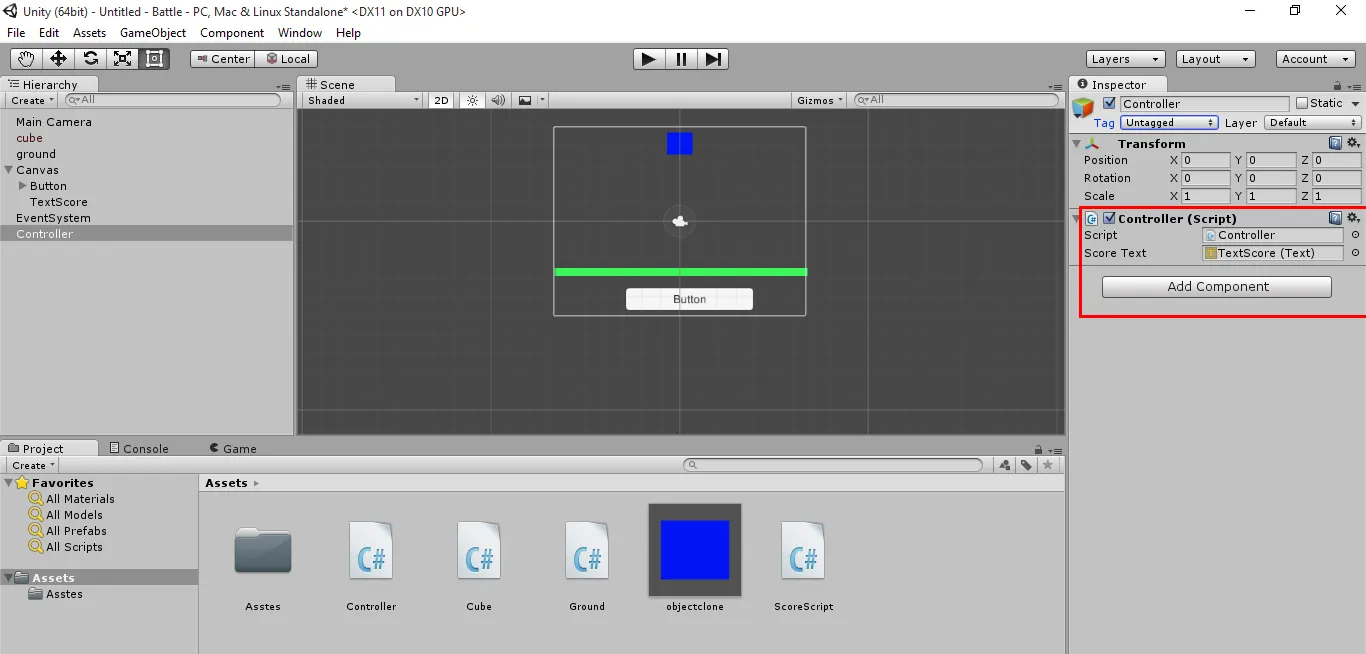Open Controller Script help book icon
Viewport: 1366px width, 654px height.
1335,218
